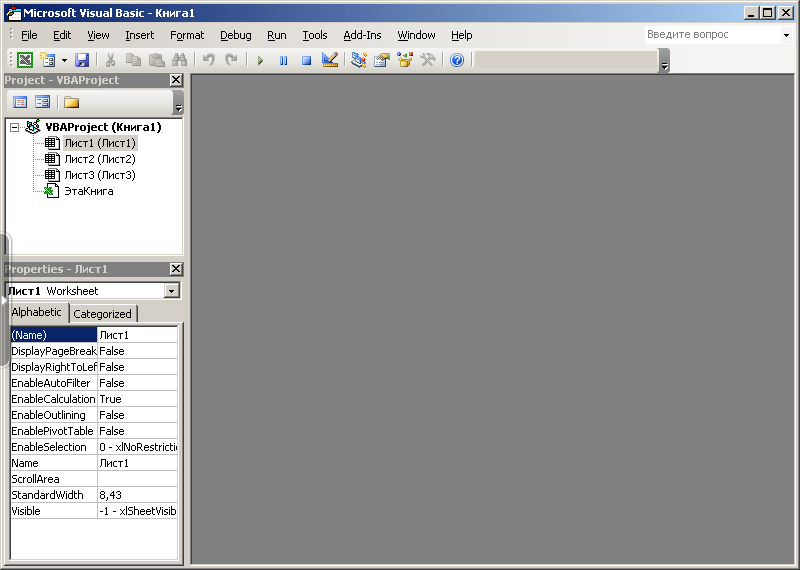This screenshot has height=570, width=800.
Task: Toggle Folders icon in Project panel
Action: [71, 102]
